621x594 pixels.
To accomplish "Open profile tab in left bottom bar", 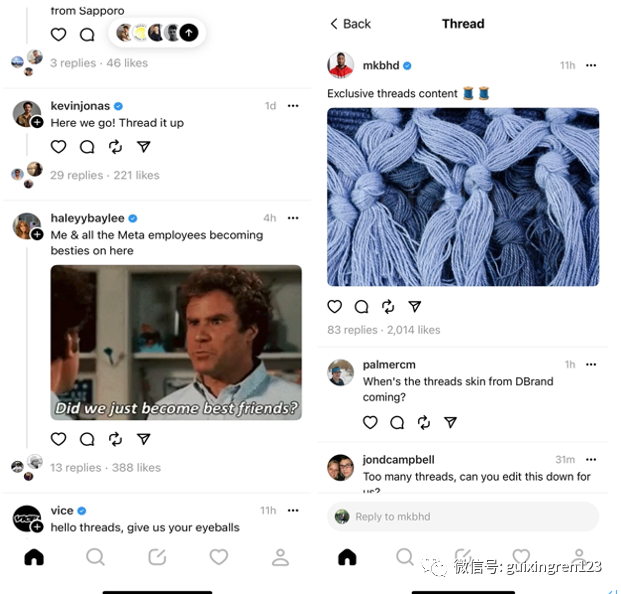I will click(280, 557).
